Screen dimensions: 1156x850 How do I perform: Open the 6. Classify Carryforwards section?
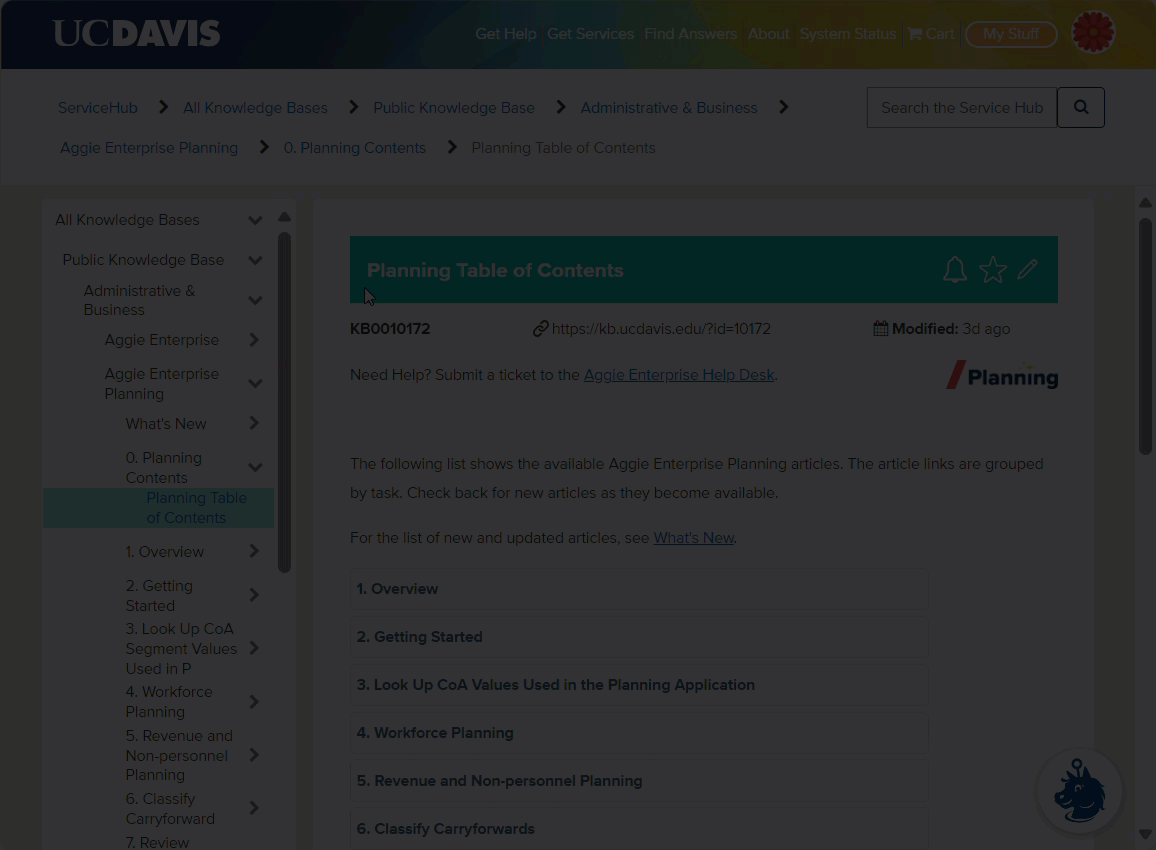pos(639,829)
